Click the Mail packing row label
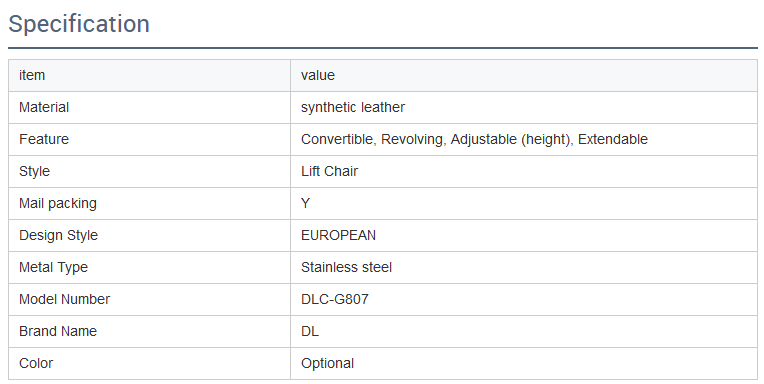The height and width of the screenshot is (384, 764). click(57, 203)
